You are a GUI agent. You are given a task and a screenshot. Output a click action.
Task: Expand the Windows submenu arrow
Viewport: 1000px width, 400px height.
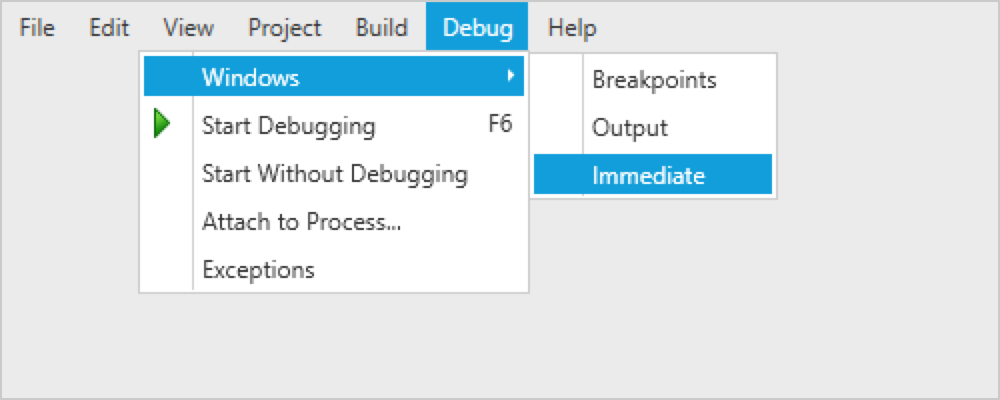pyautogui.click(x=511, y=76)
